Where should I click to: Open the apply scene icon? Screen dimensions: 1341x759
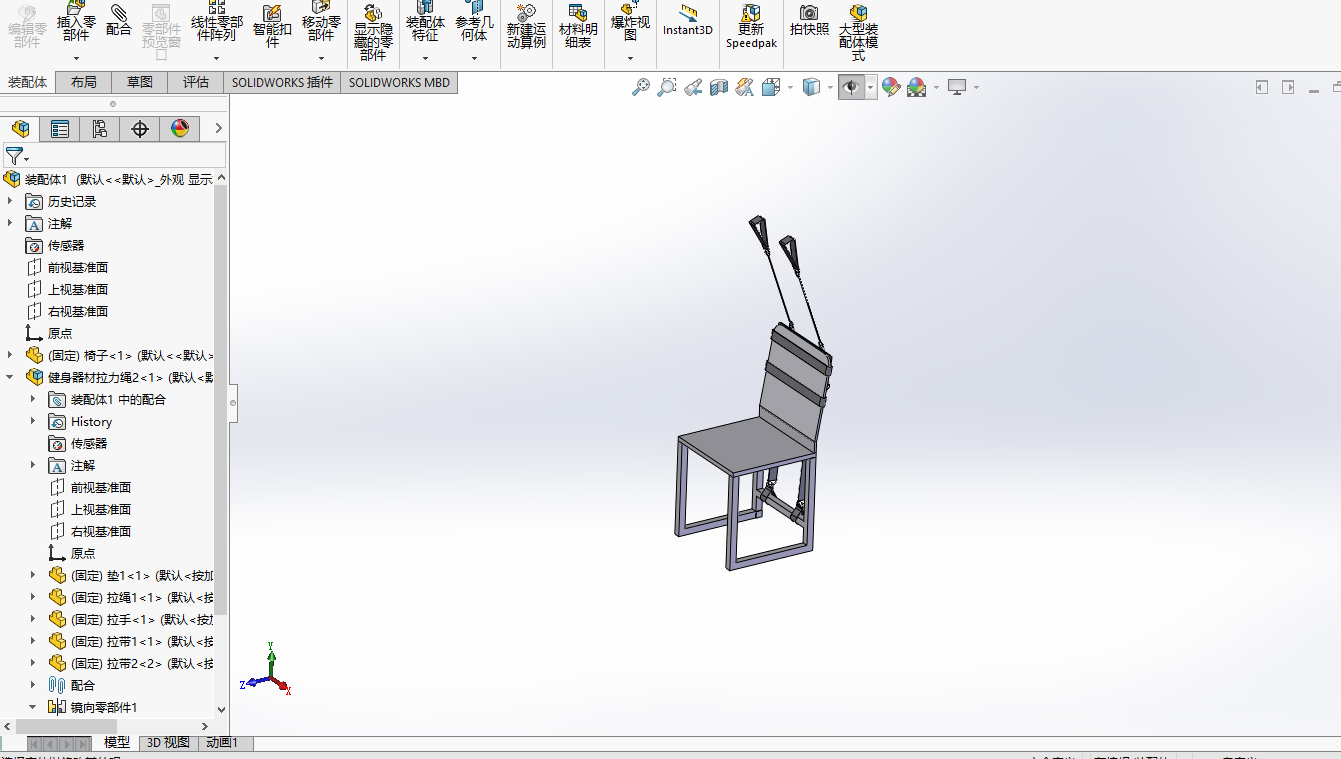[916, 88]
